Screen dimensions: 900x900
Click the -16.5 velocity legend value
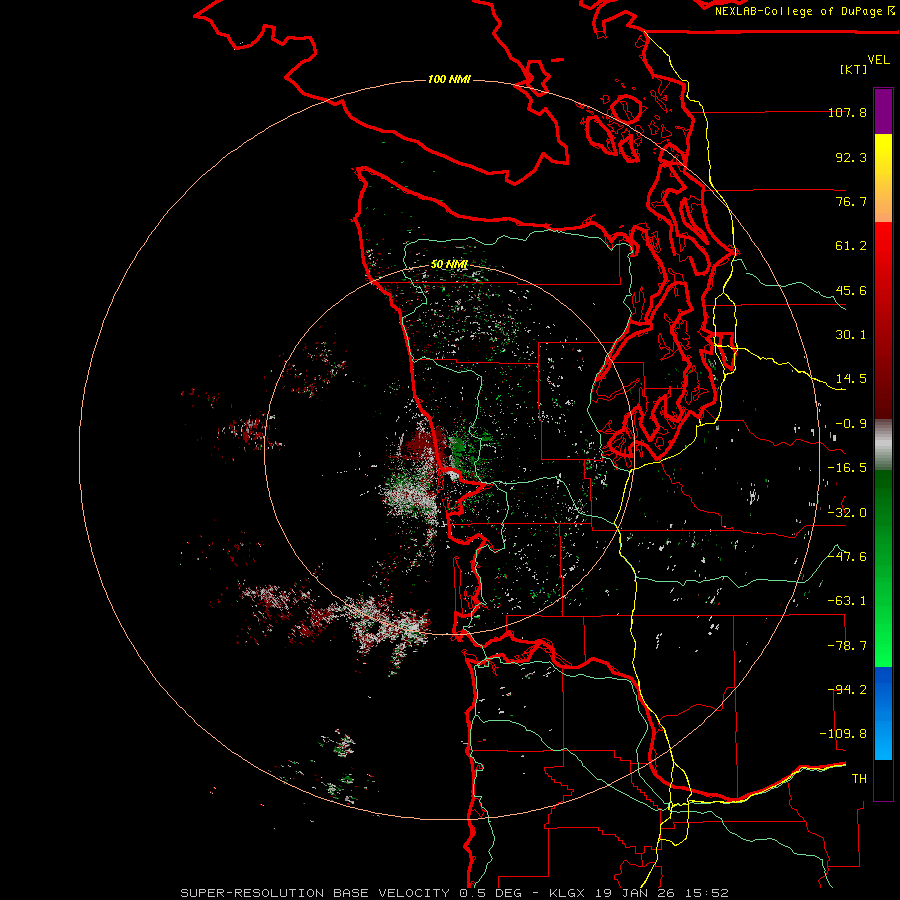click(x=847, y=468)
